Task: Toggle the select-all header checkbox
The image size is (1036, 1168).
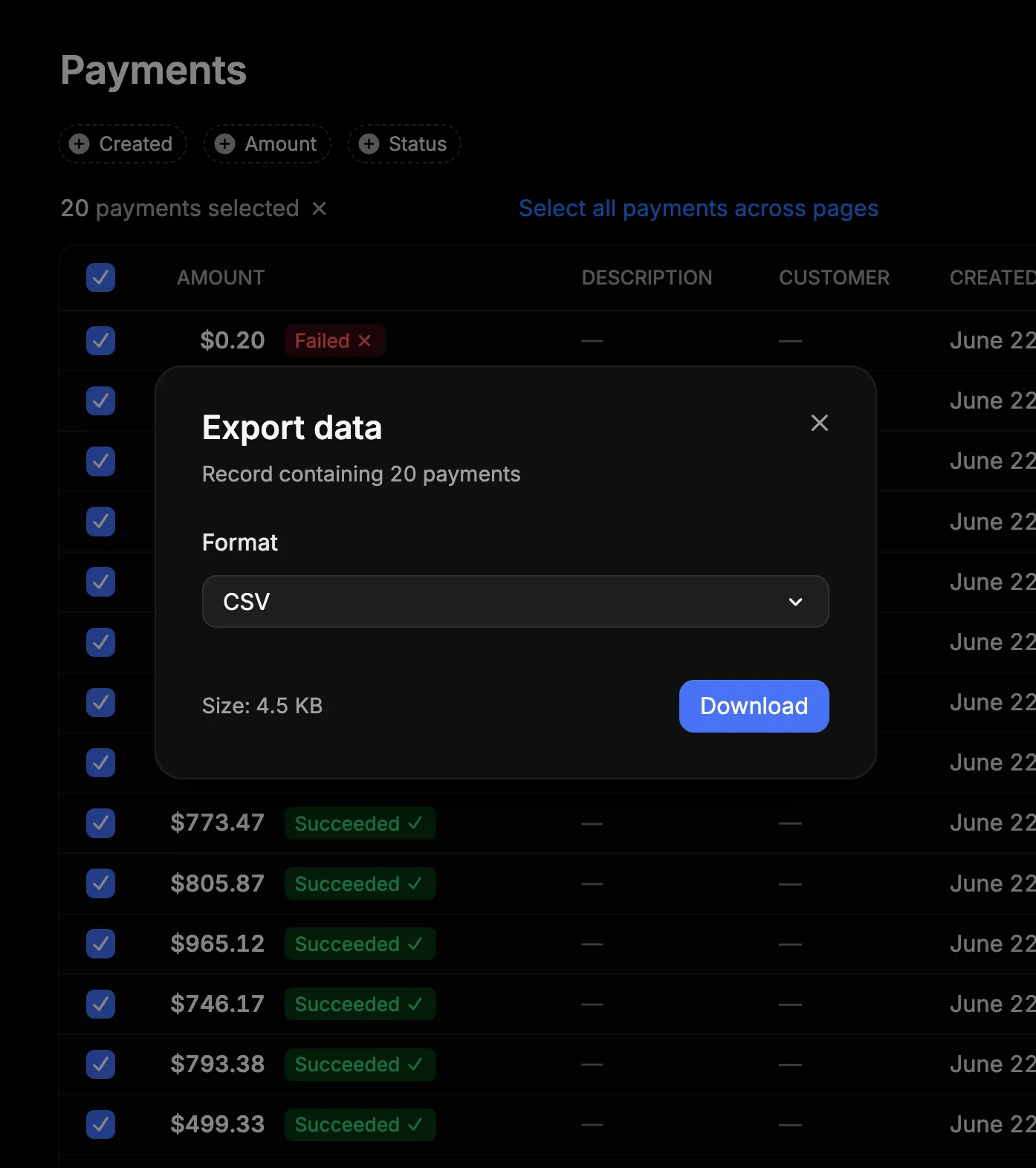Action: click(100, 278)
